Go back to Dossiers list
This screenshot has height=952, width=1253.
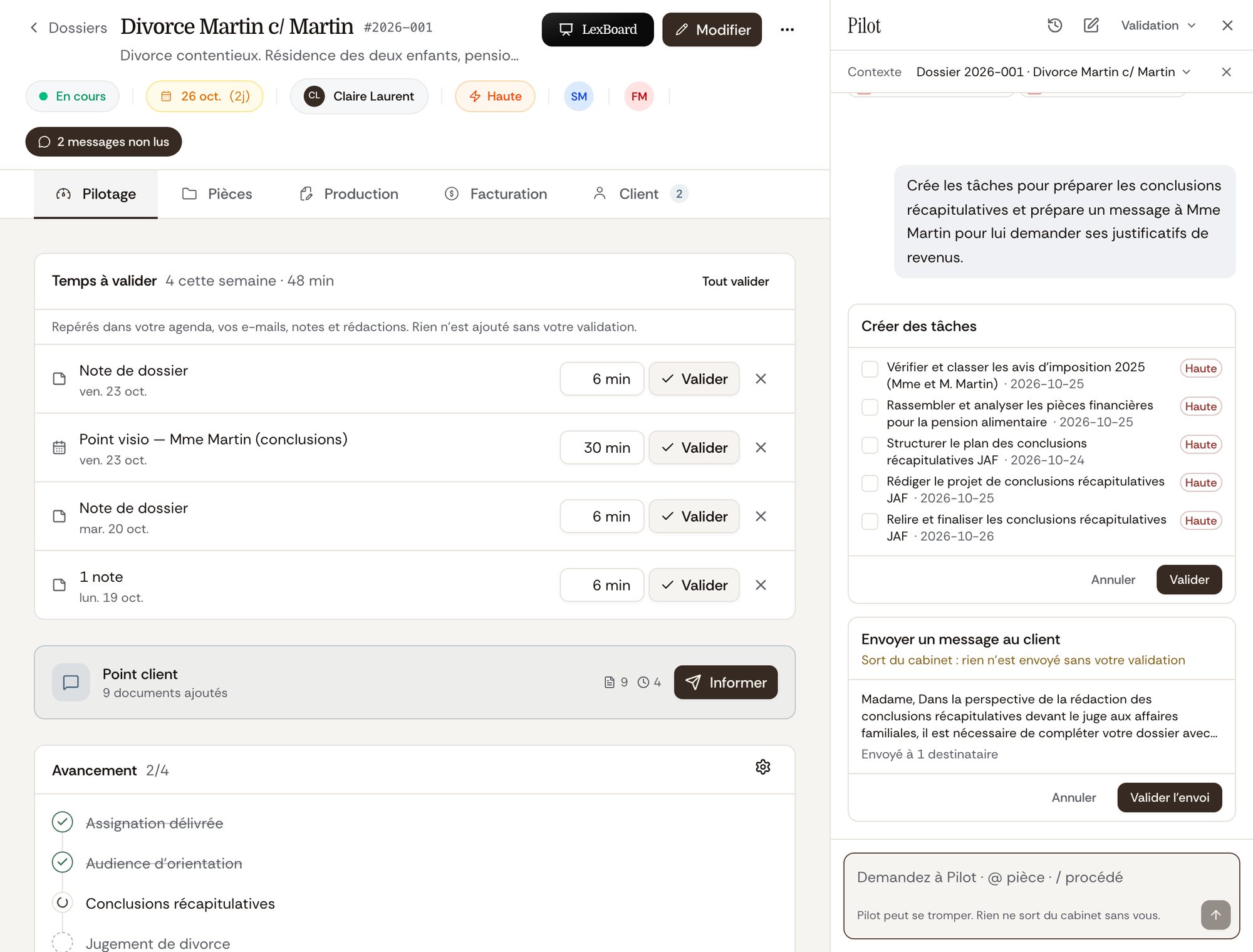(x=68, y=28)
